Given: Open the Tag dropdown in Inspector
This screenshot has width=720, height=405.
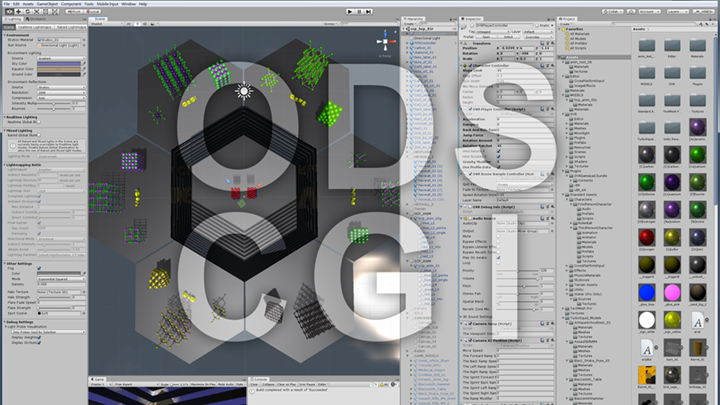Looking at the screenshot, I should [x=494, y=32].
